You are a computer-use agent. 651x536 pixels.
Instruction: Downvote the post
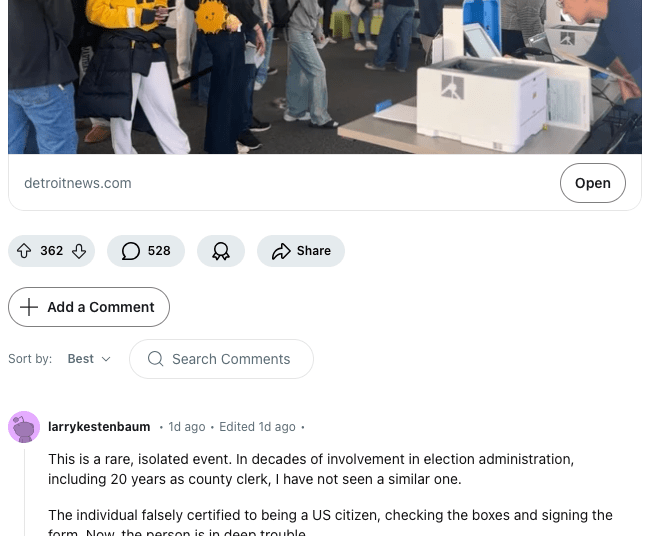click(79, 251)
